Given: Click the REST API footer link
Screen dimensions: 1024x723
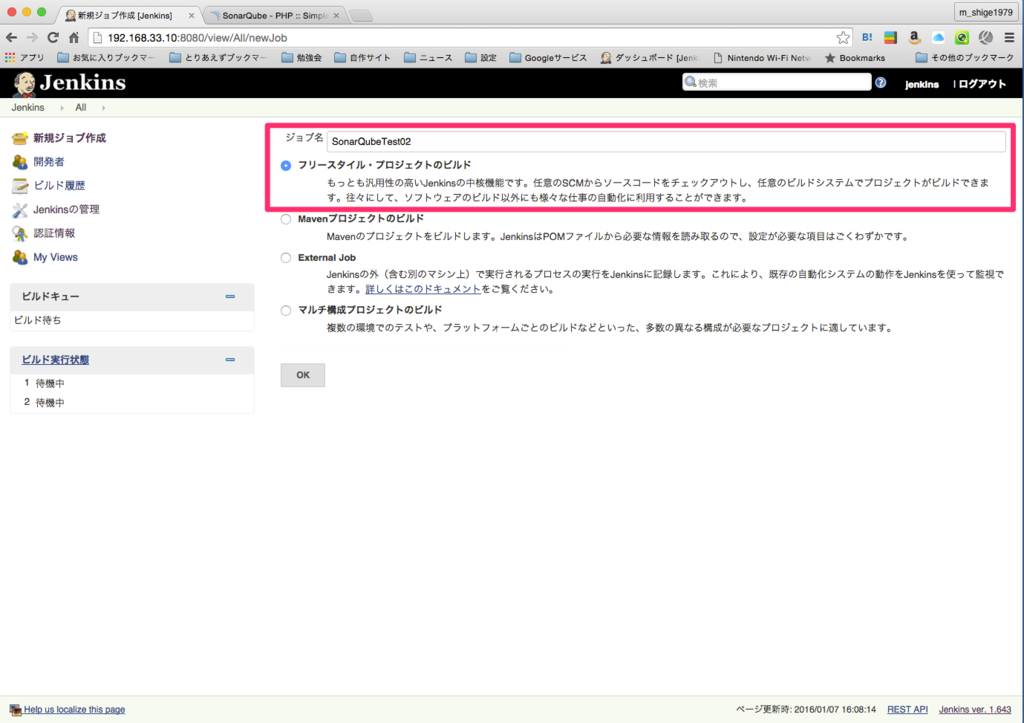Looking at the screenshot, I should [x=907, y=709].
